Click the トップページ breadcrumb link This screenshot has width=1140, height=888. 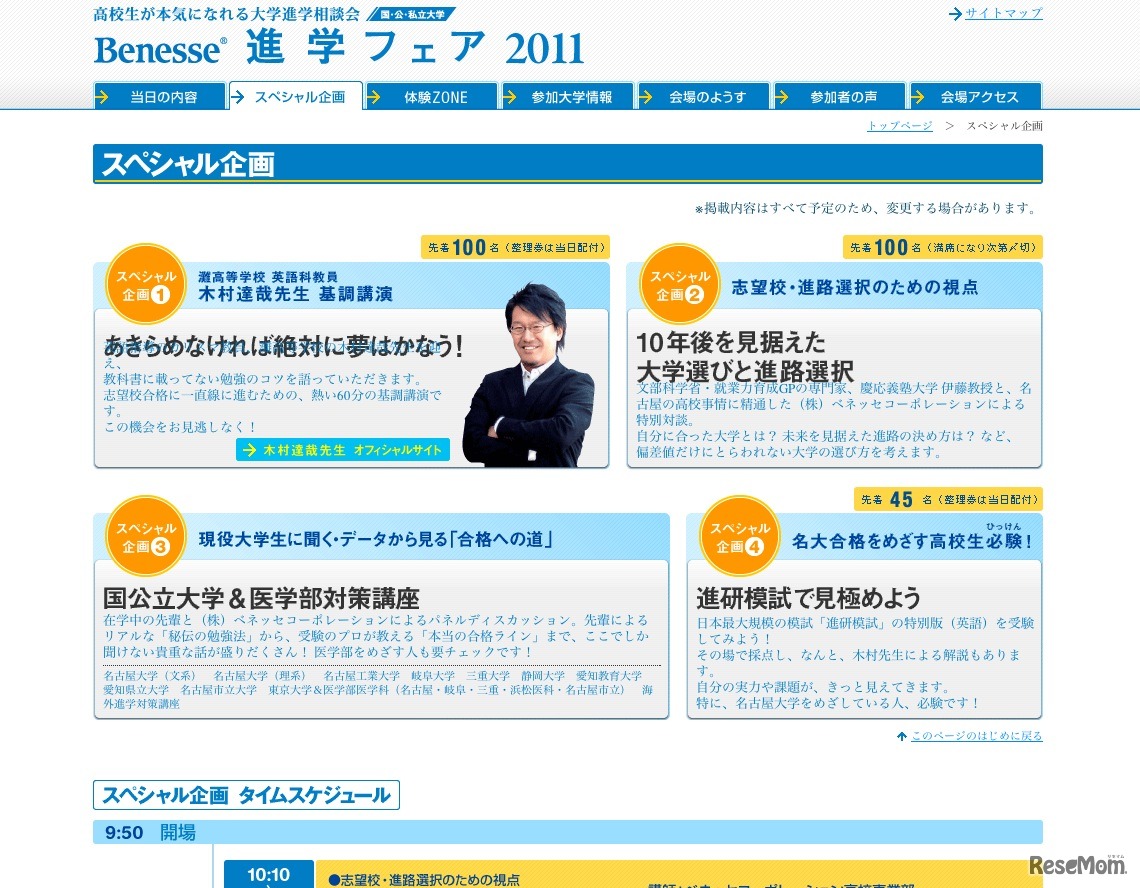point(899,126)
